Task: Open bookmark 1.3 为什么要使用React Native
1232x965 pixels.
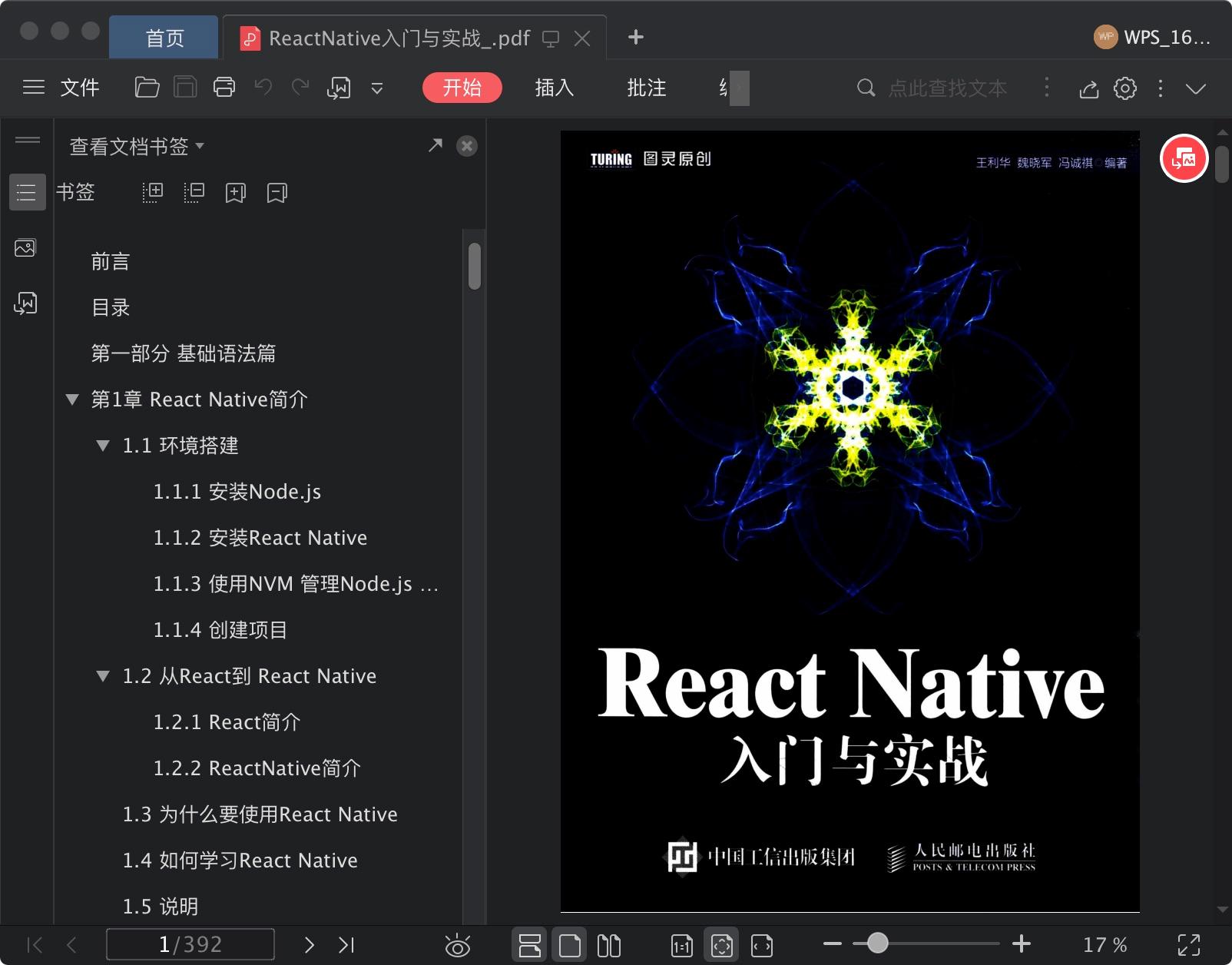Action: 260,814
